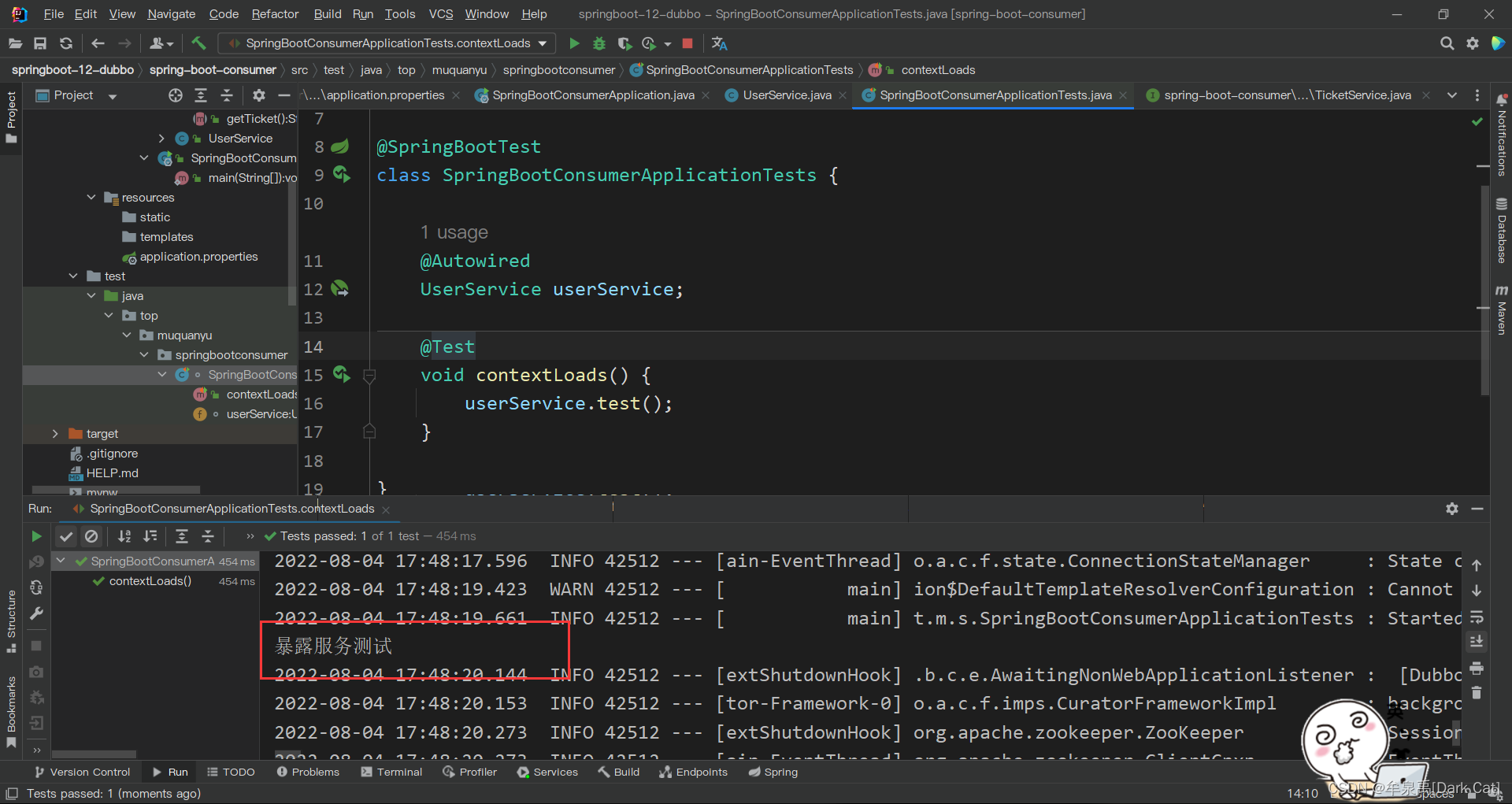Click run class gutter icon on line 9
The width and height of the screenshot is (1512, 804).
pyautogui.click(x=341, y=174)
